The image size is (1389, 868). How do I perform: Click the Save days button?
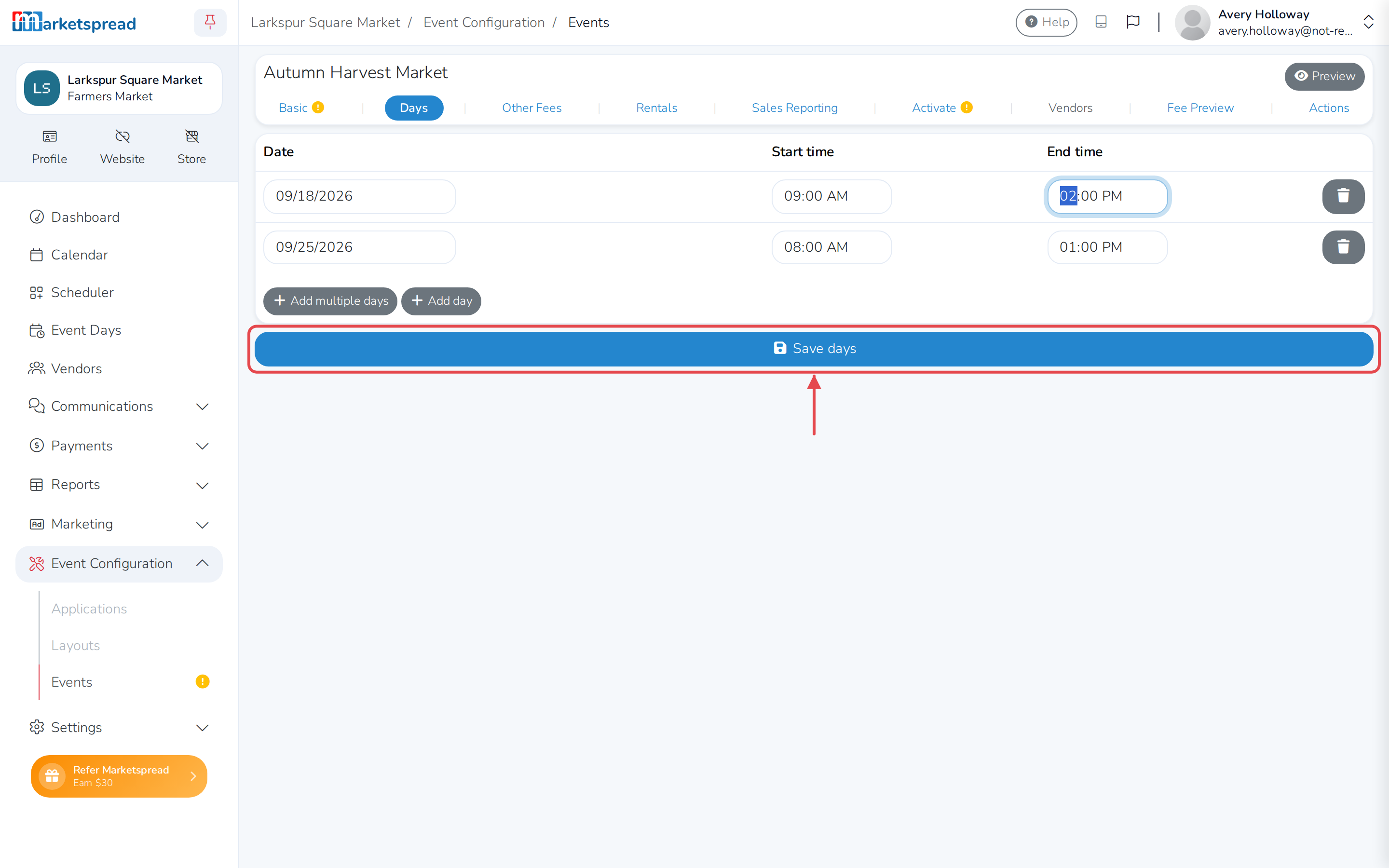pos(814,349)
